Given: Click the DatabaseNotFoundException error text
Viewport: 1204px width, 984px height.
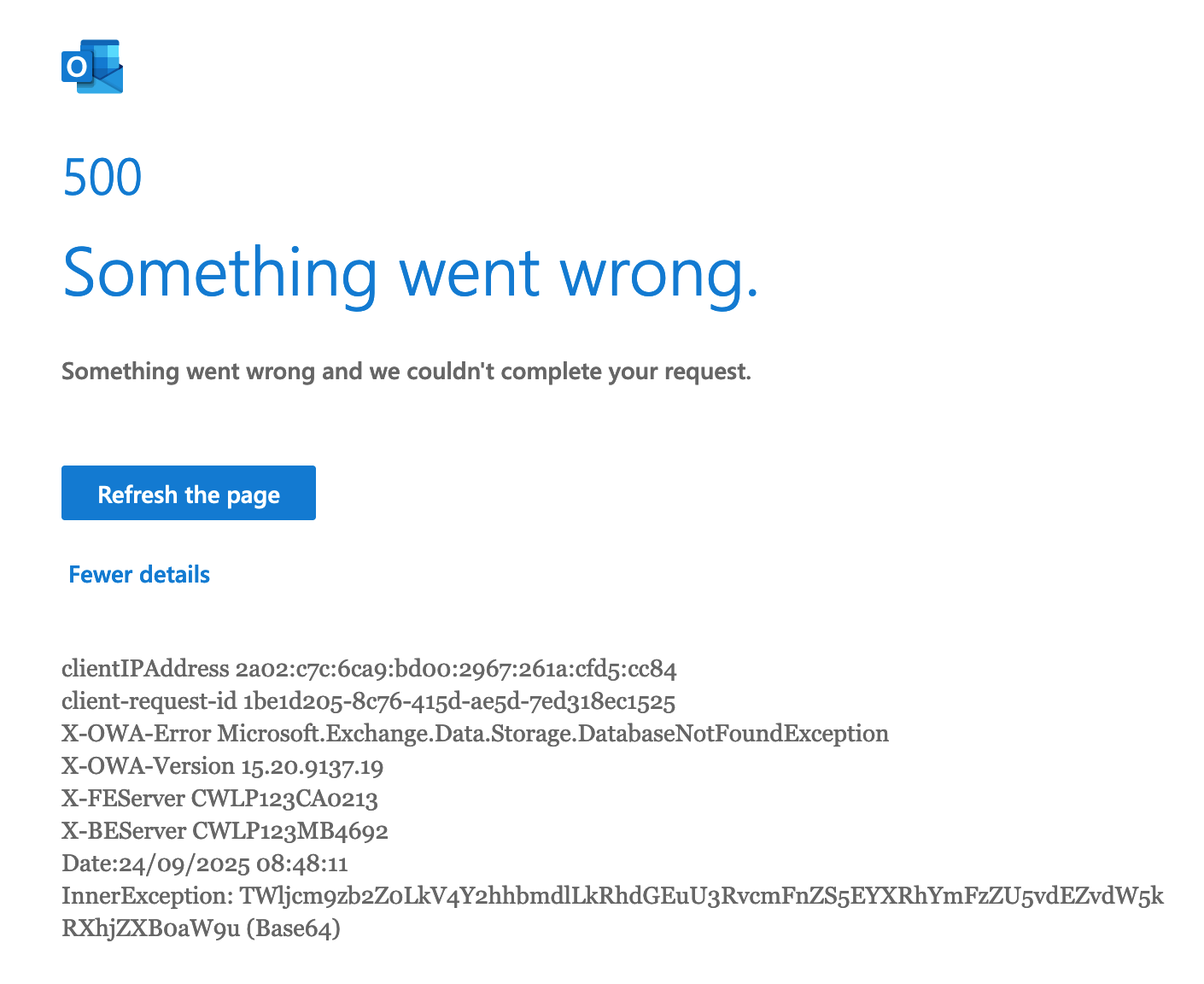Looking at the screenshot, I should pyautogui.click(x=553, y=734).
